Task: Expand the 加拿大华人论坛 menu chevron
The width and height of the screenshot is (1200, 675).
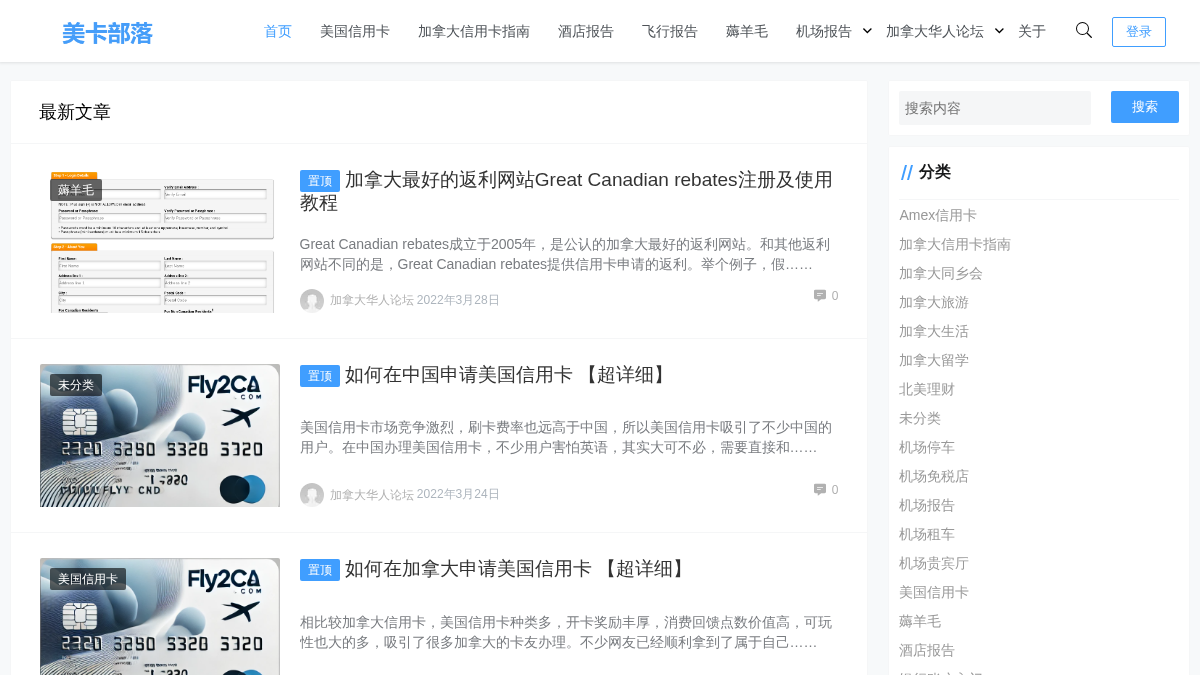Action: (999, 31)
